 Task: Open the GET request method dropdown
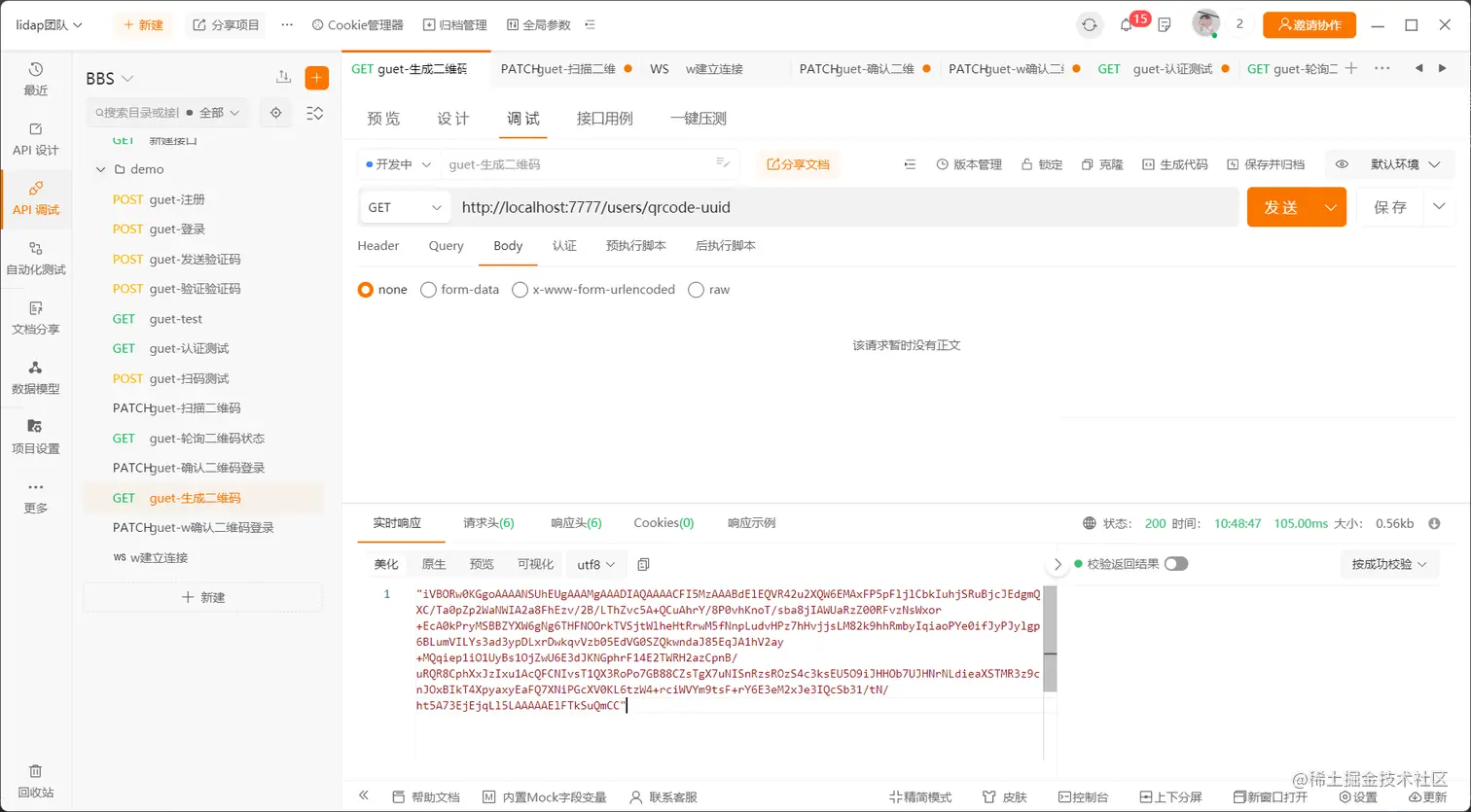[x=405, y=207]
